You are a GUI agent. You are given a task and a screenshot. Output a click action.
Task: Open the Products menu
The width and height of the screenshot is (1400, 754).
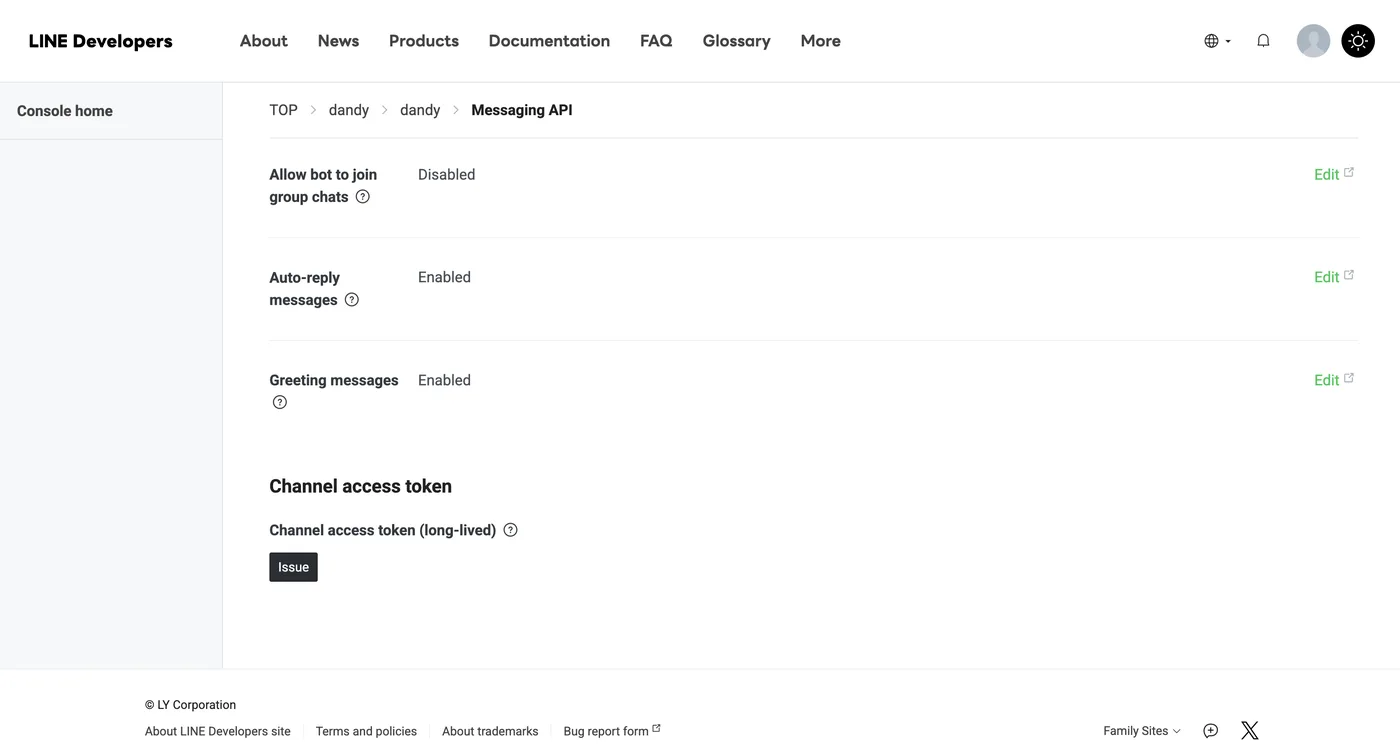[424, 41]
